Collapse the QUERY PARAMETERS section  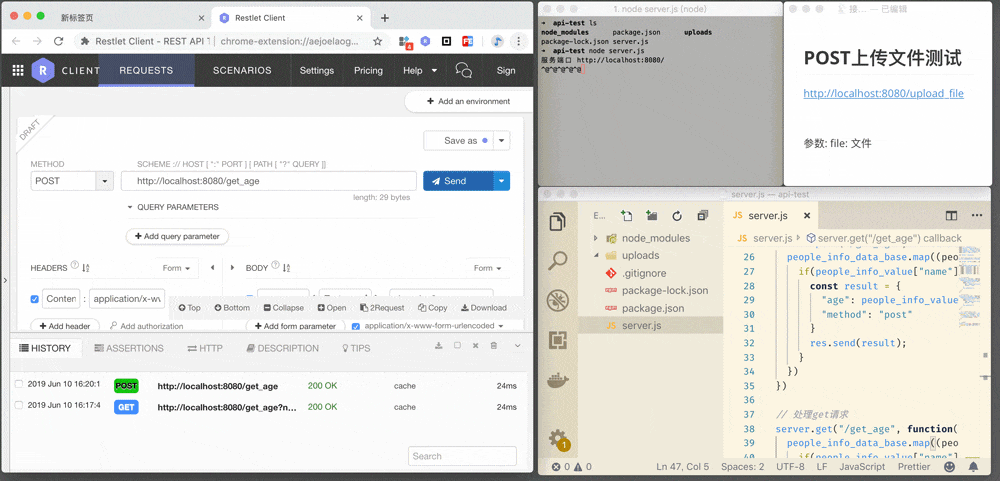point(130,207)
